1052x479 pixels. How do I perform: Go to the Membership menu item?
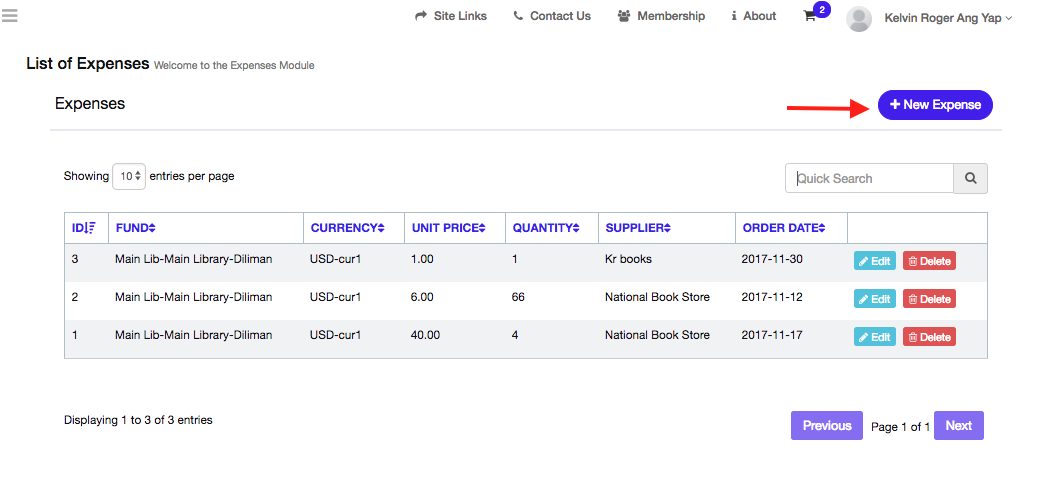(x=661, y=16)
